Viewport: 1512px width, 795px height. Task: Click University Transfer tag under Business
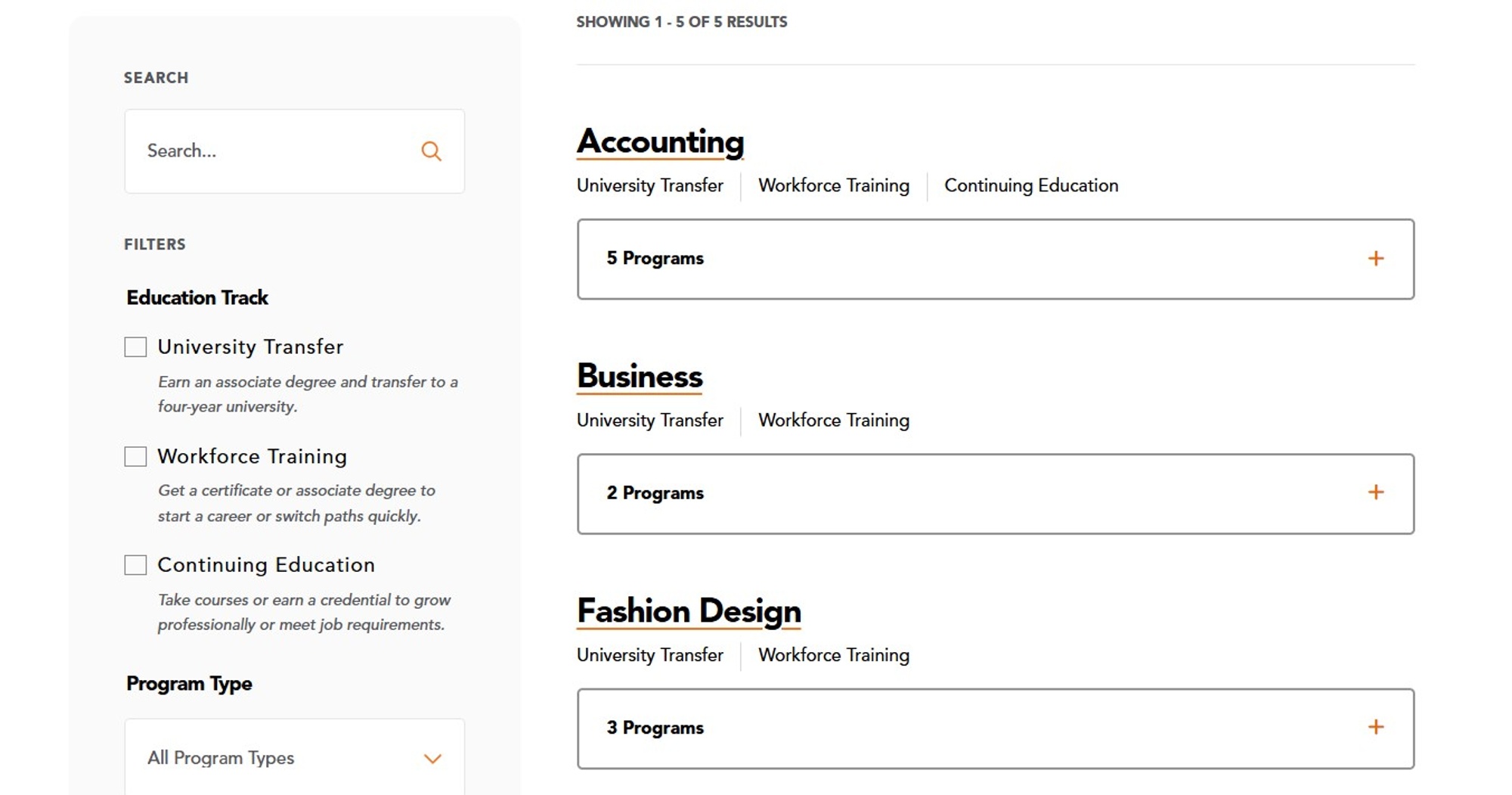tap(649, 421)
